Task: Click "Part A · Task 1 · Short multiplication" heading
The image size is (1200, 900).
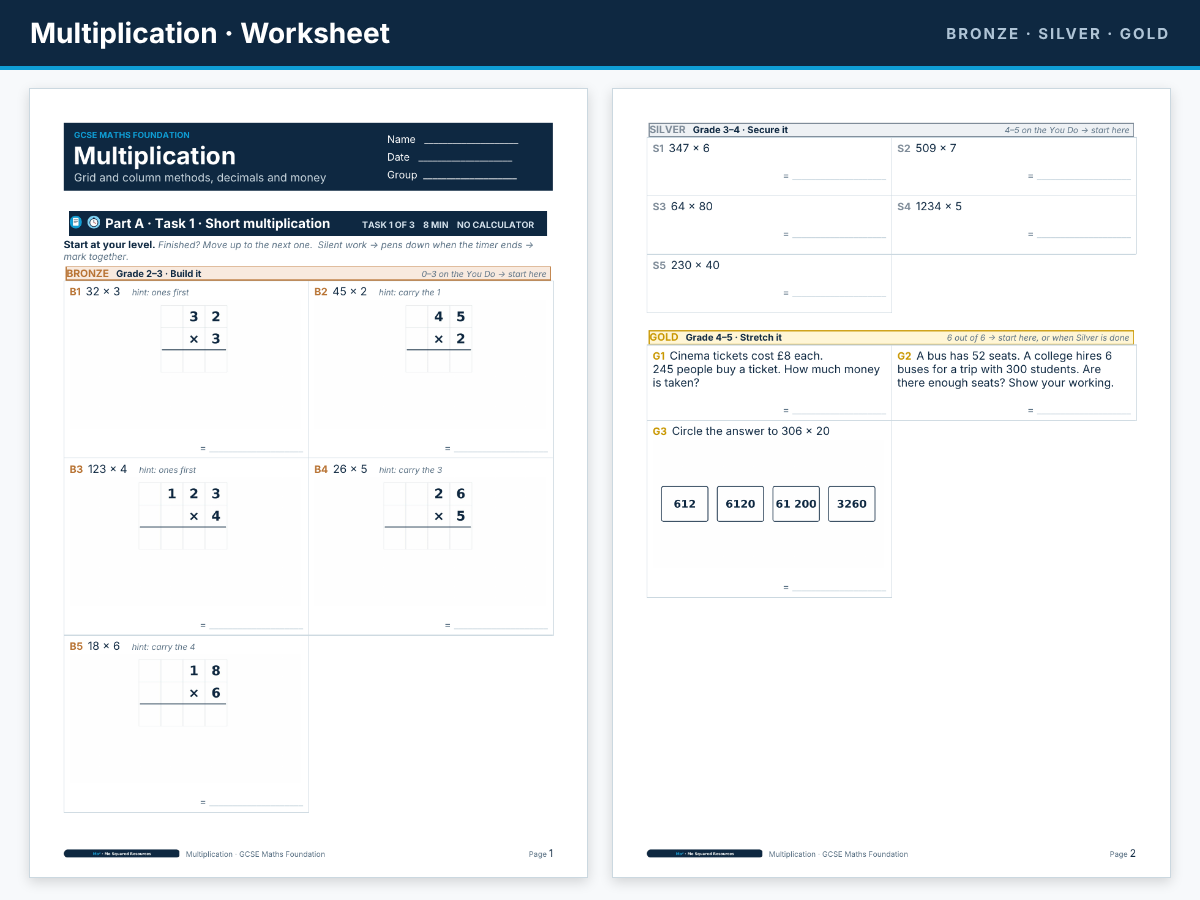Action: [x=217, y=223]
